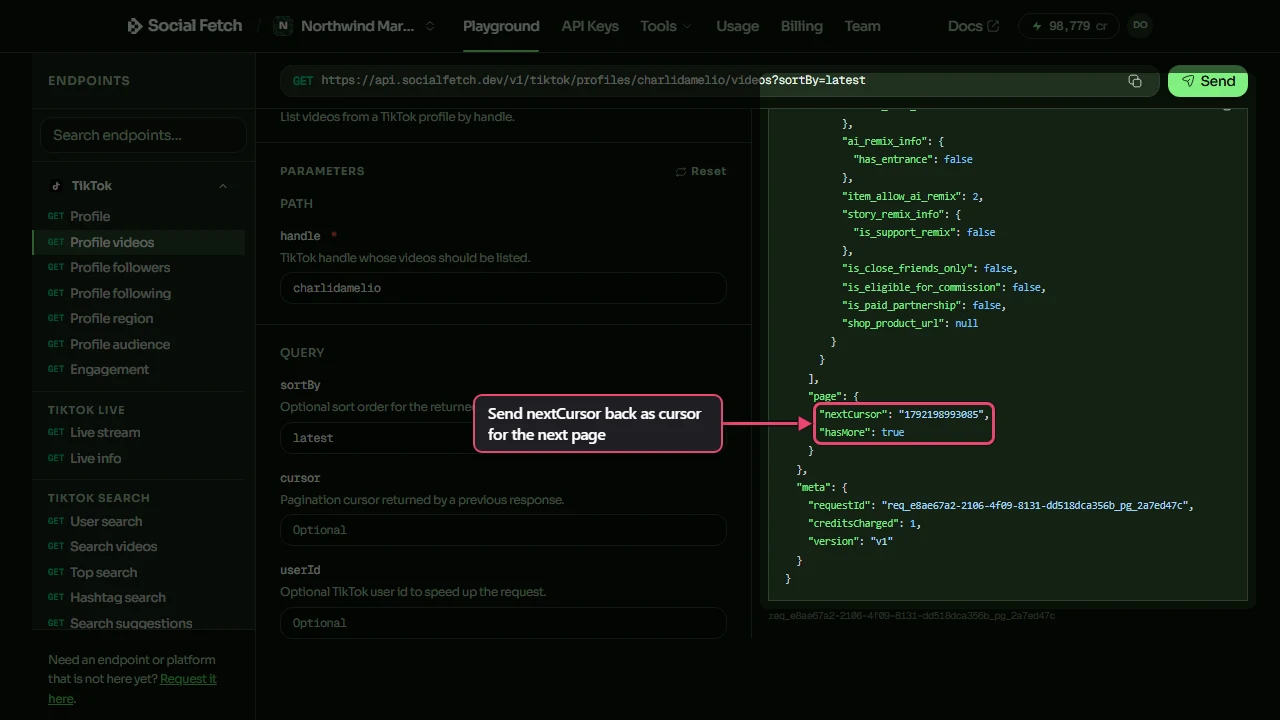Switch to the Playground tab

click(501, 26)
